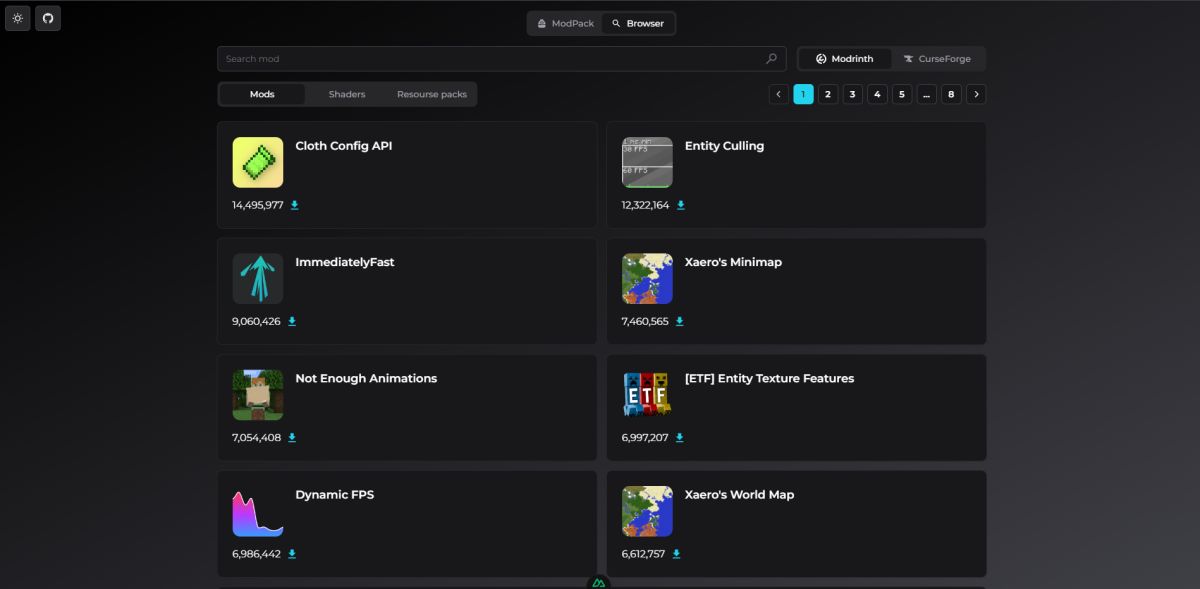Image resolution: width=1200 pixels, height=589 pixels.
Task: Download ETF Entity Texture Features via download icon
Action: [680, 437]
